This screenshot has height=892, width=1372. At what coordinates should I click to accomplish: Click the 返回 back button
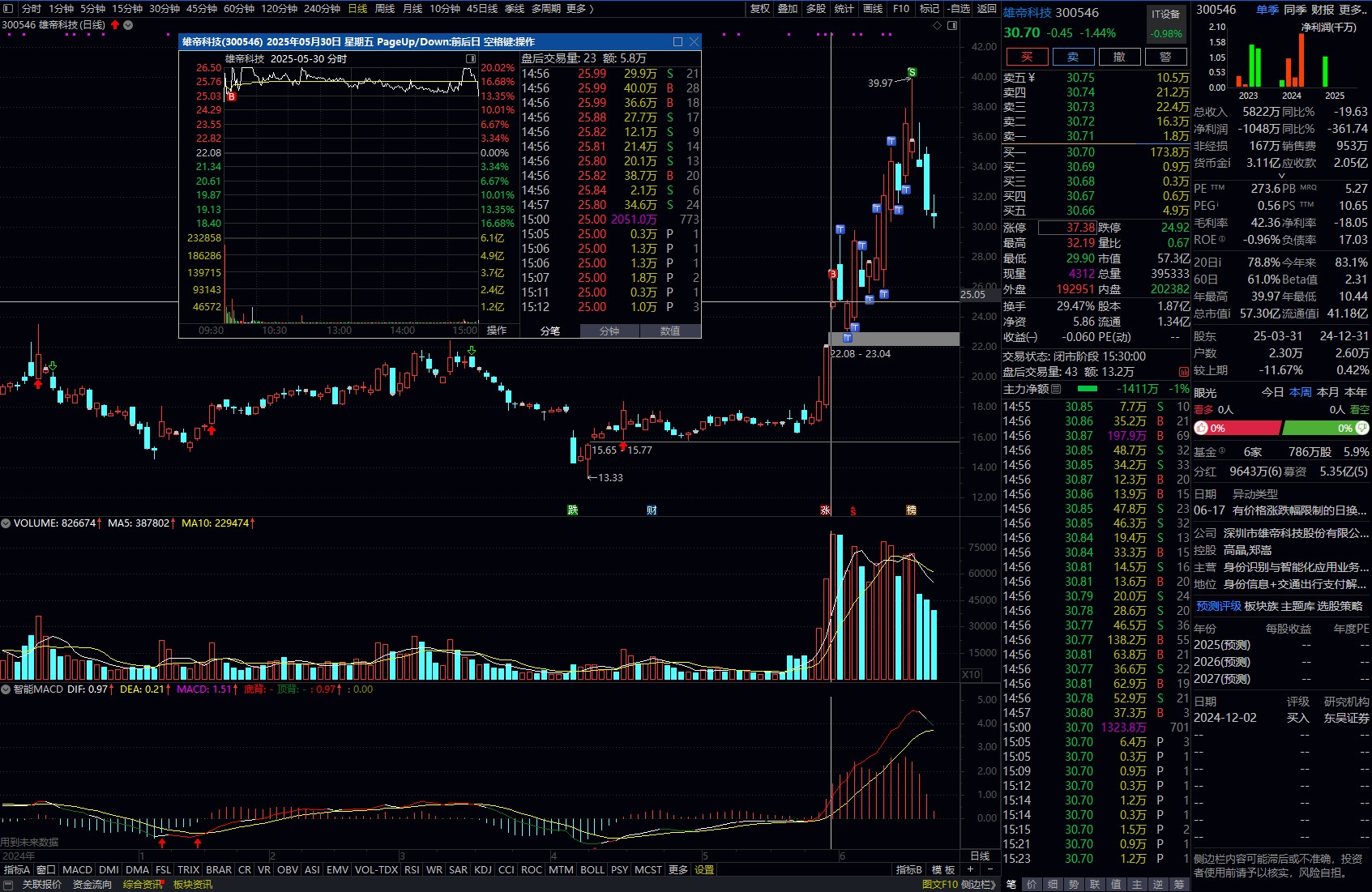[x=986, y=8]
